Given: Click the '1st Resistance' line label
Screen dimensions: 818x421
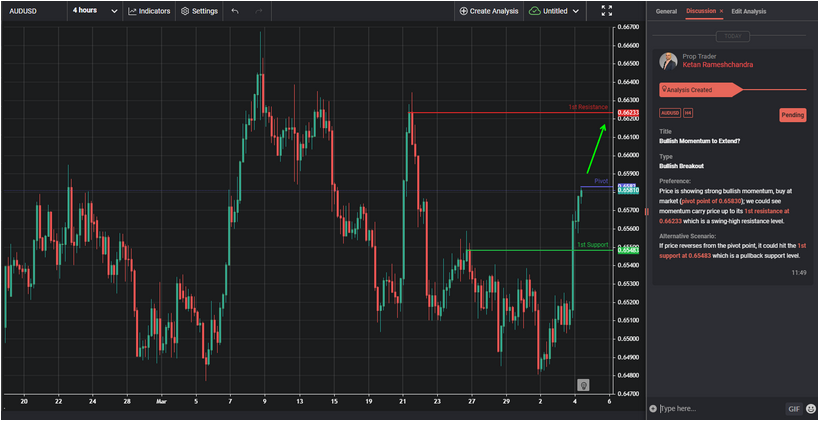Looking at the screenshot, I should [x=588, y=107].
